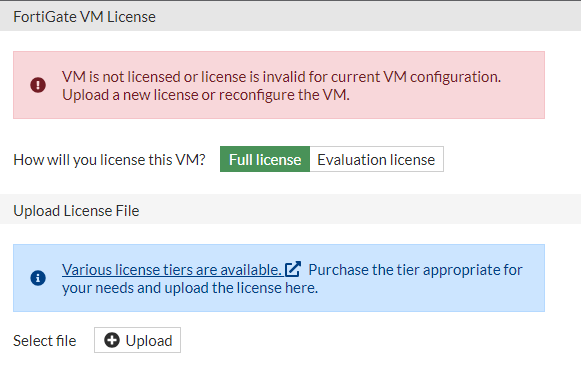
Task: Open the external link arrow icon
Action: pyautogui.click(x=293, y=269)
